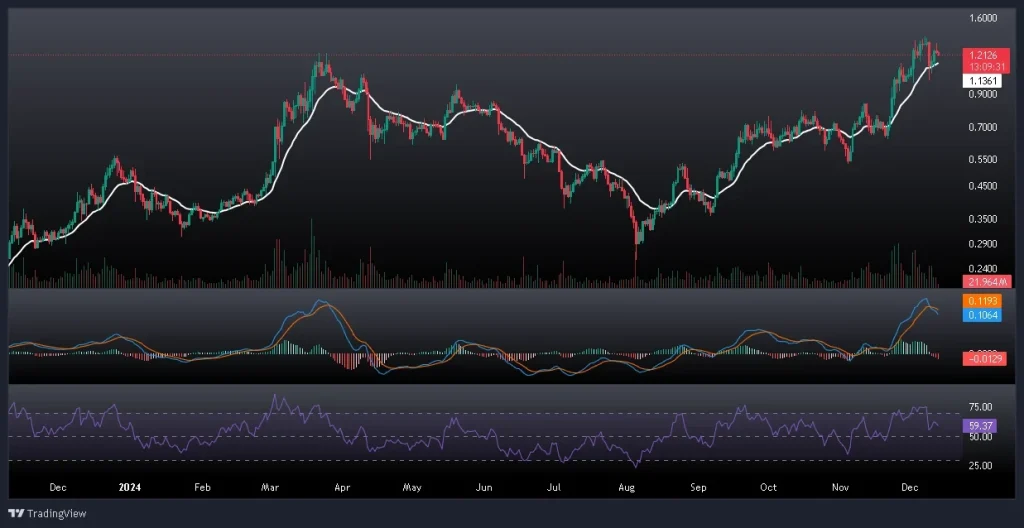This screenshot has height=528, width=1024.
Task: Click the Nov label on the time axis
Action: 839,487
